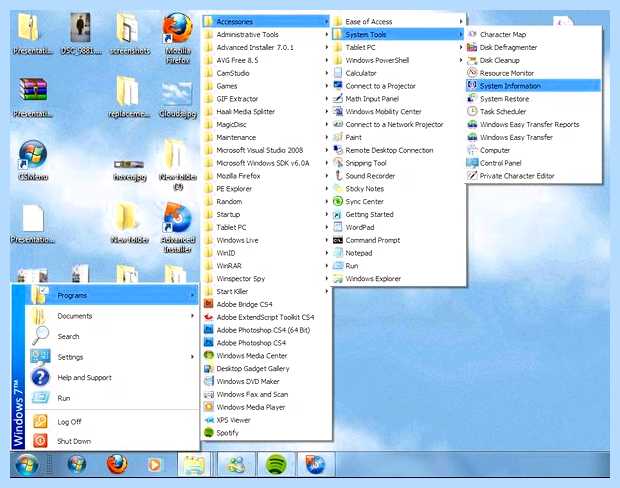
Task: Click the Start orb button
Action: coord(27,464)
